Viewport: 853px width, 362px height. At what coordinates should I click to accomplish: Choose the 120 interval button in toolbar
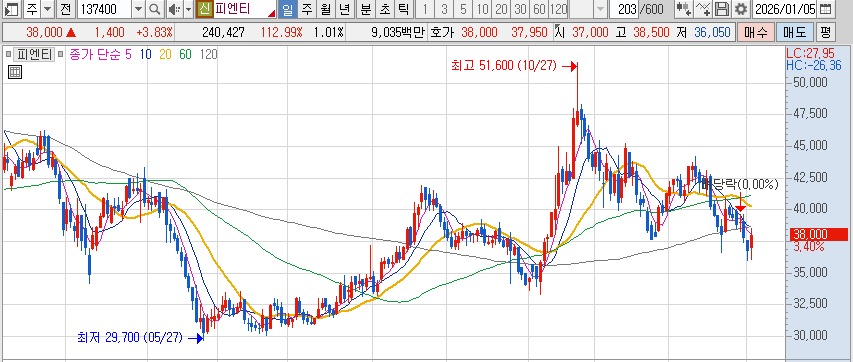click(x=558, y=9)
